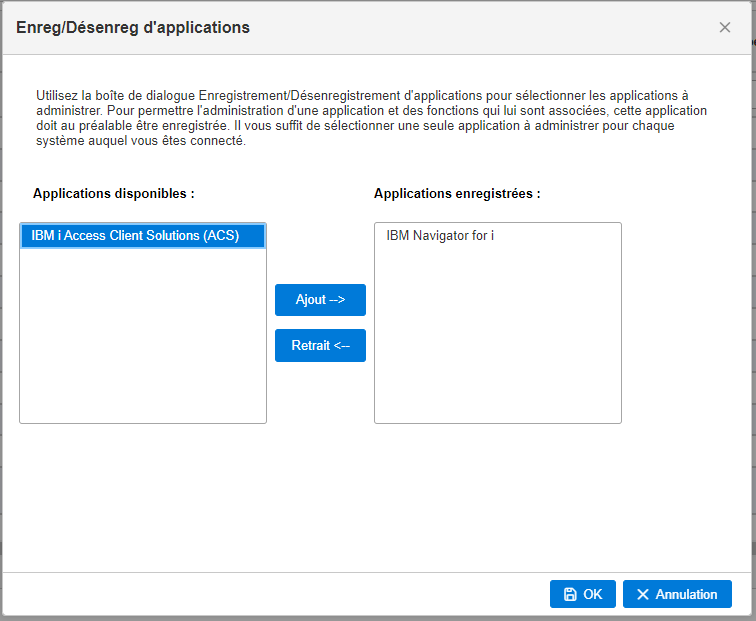Confirm with the OK button
The image size is (756, 621).
[x=582, y=594]
